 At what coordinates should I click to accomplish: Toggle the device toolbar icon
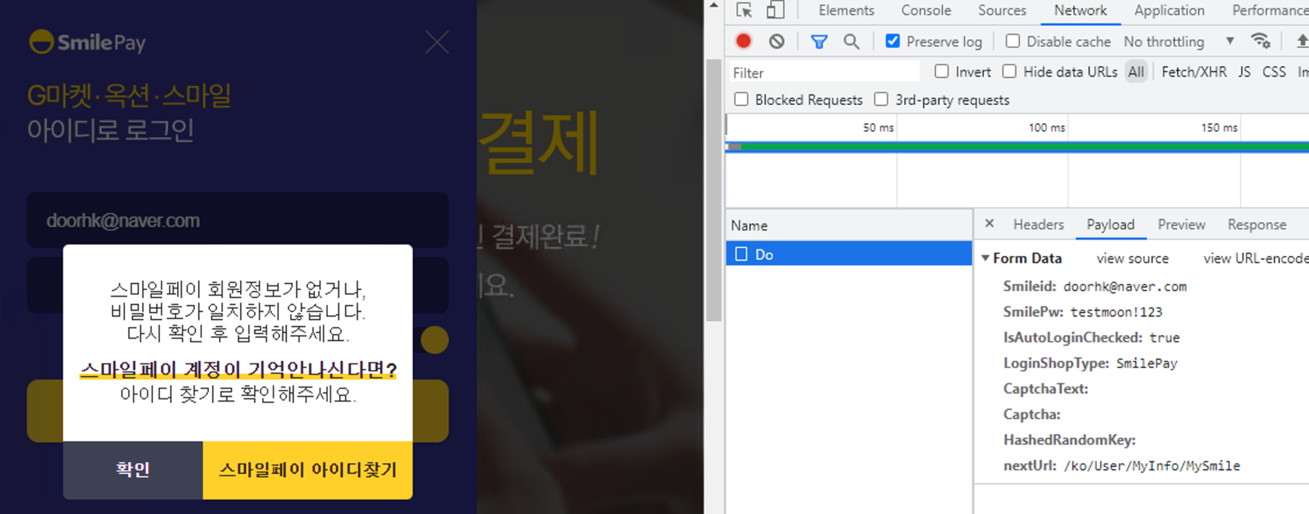pos(775,10)
